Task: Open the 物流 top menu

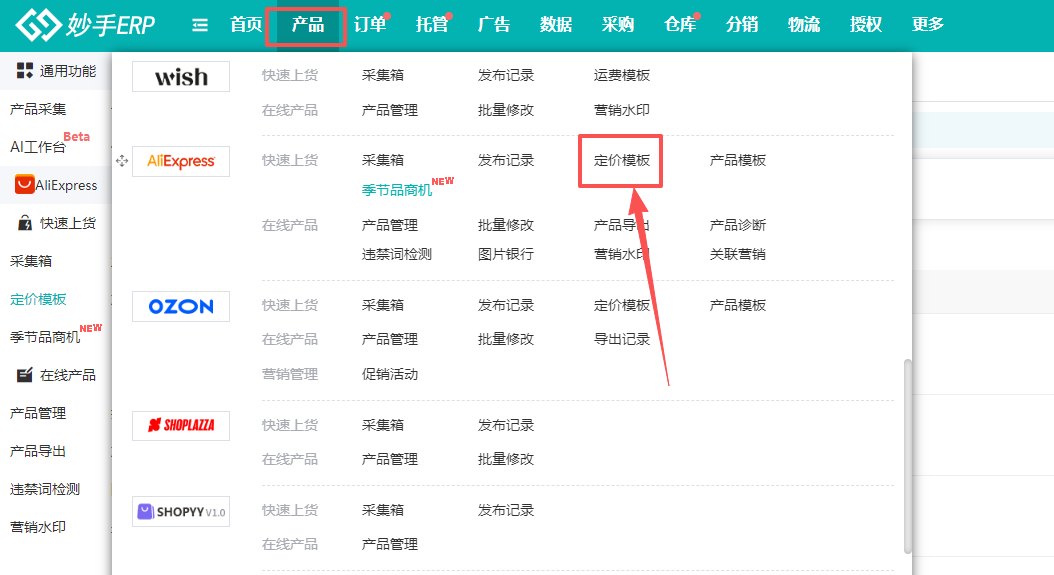Action: coord(804,25)
